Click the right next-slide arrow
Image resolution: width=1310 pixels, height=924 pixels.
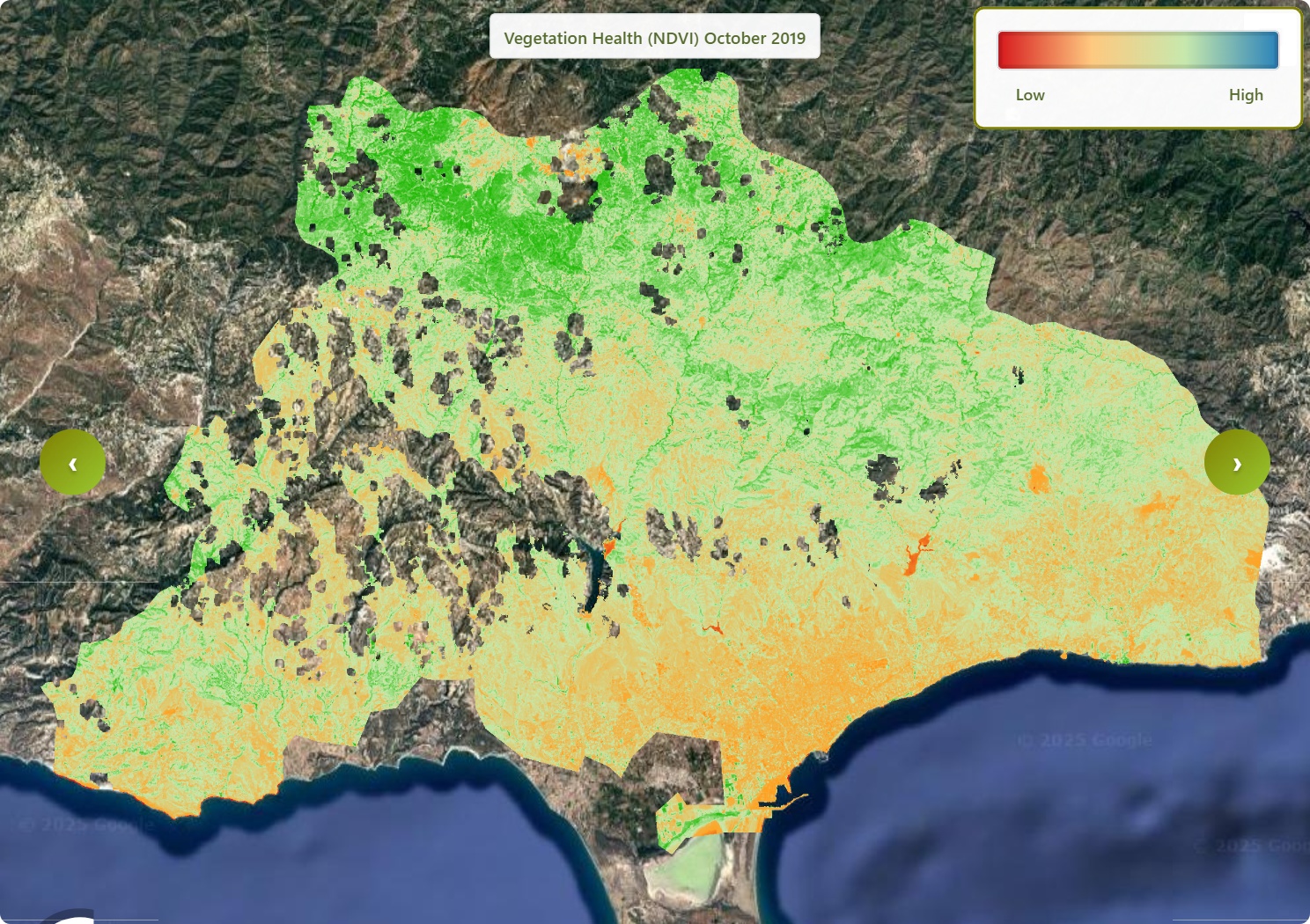tap(1237, 463)
